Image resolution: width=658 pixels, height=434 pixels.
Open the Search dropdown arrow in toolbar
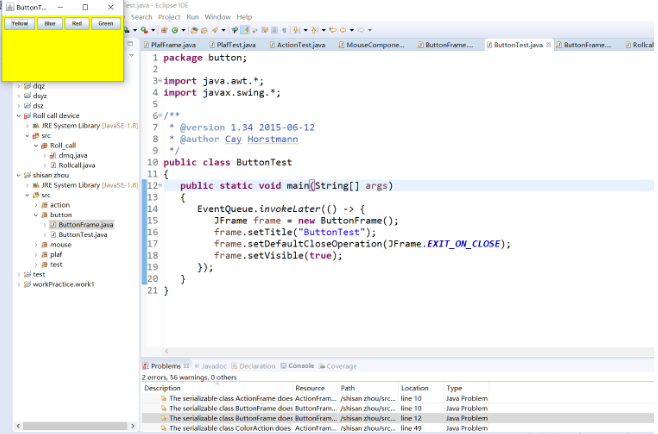point(224,30)
